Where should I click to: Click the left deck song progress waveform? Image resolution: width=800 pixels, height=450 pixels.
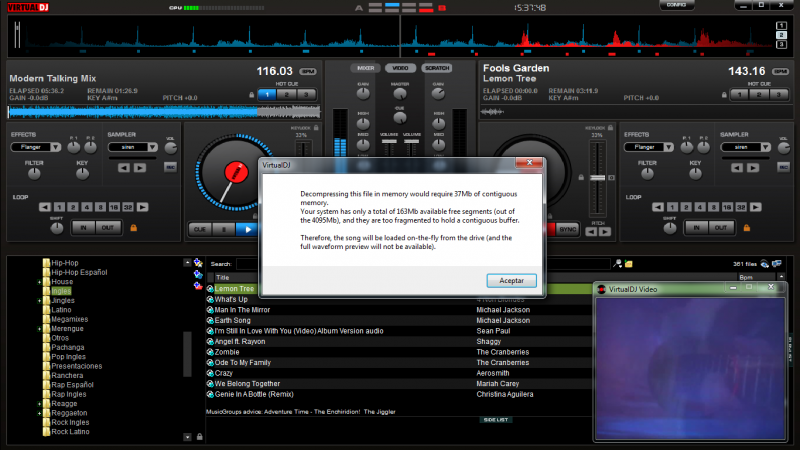[164, 112]
